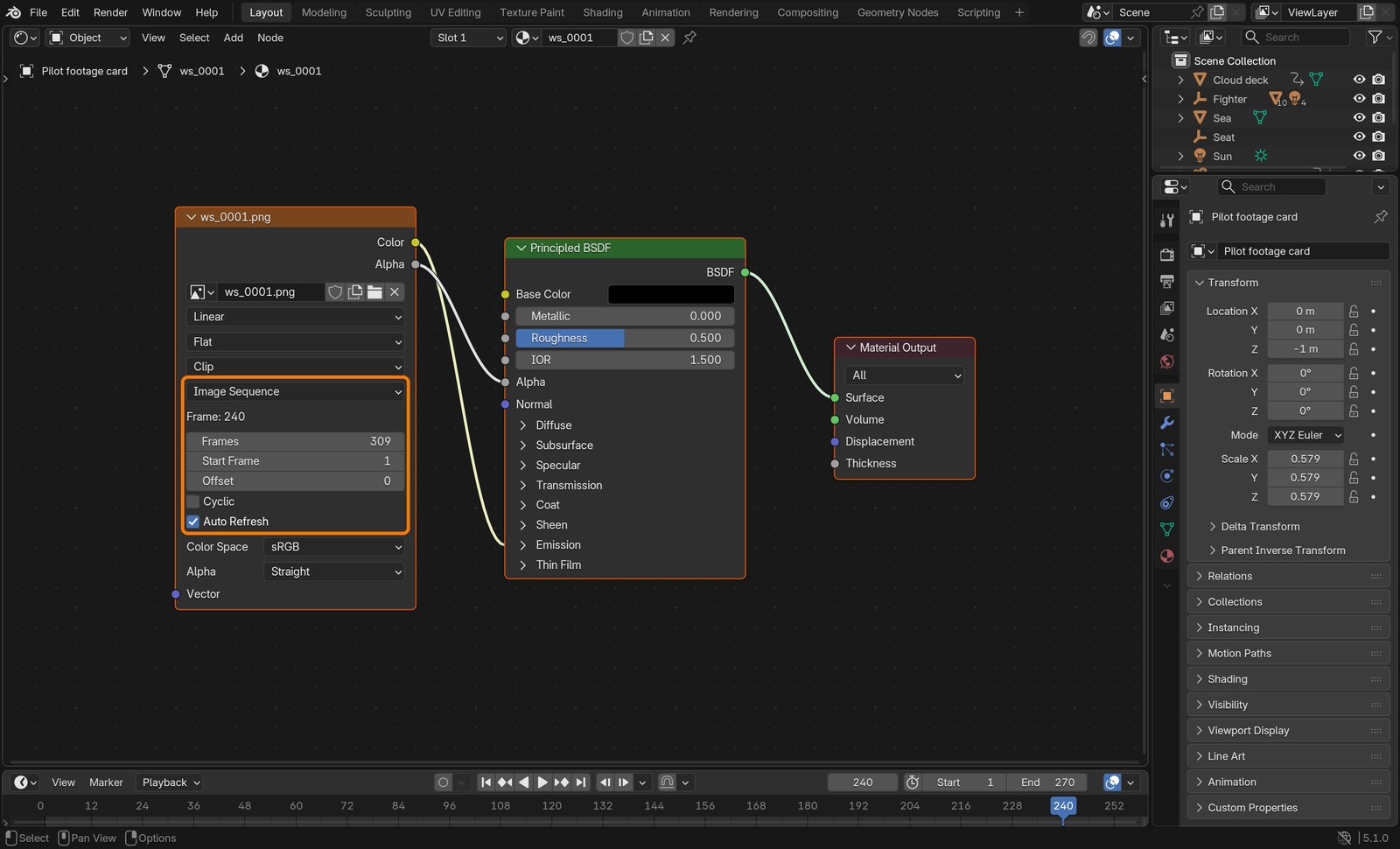
Task: Click the fake user shield for material ws_0001
Action: pos(626,38)
